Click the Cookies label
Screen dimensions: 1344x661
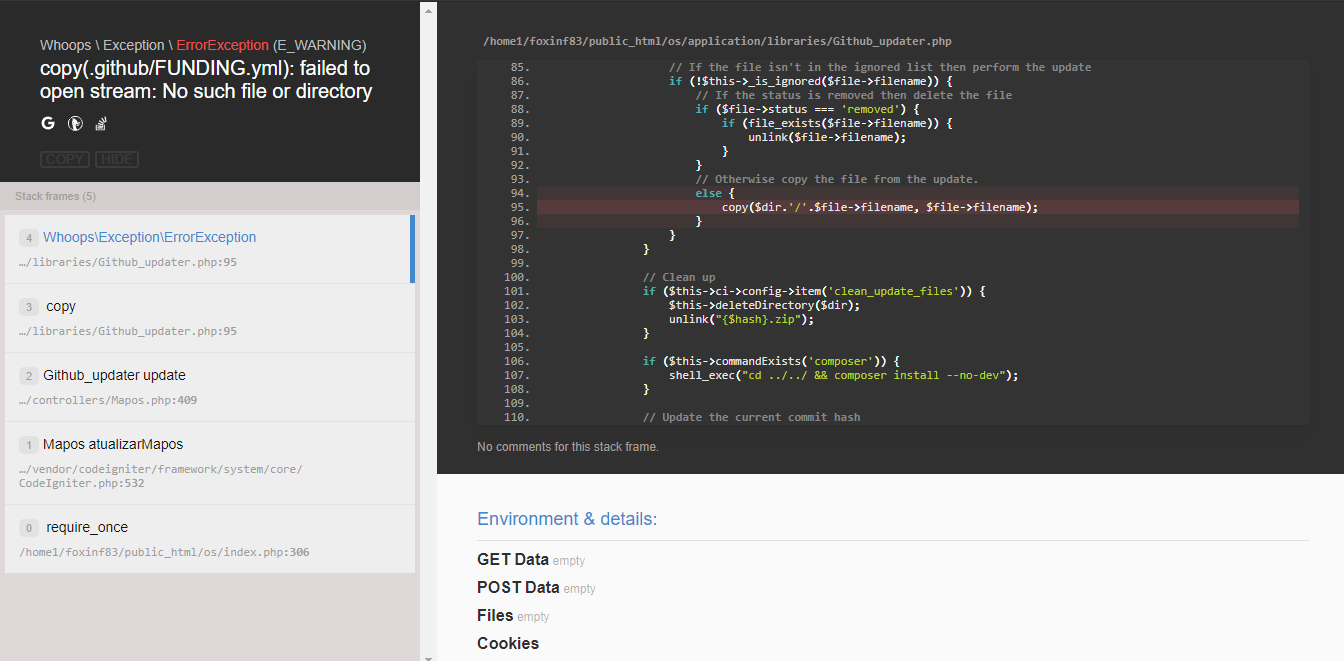508,644
